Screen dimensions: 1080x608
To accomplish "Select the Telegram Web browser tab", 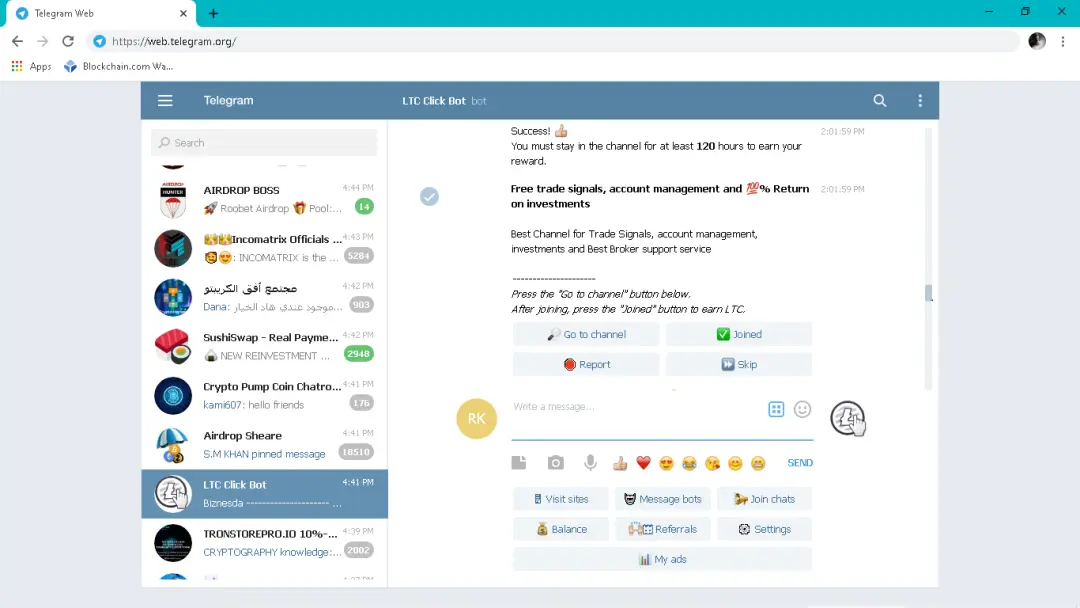I will (101, 13).
